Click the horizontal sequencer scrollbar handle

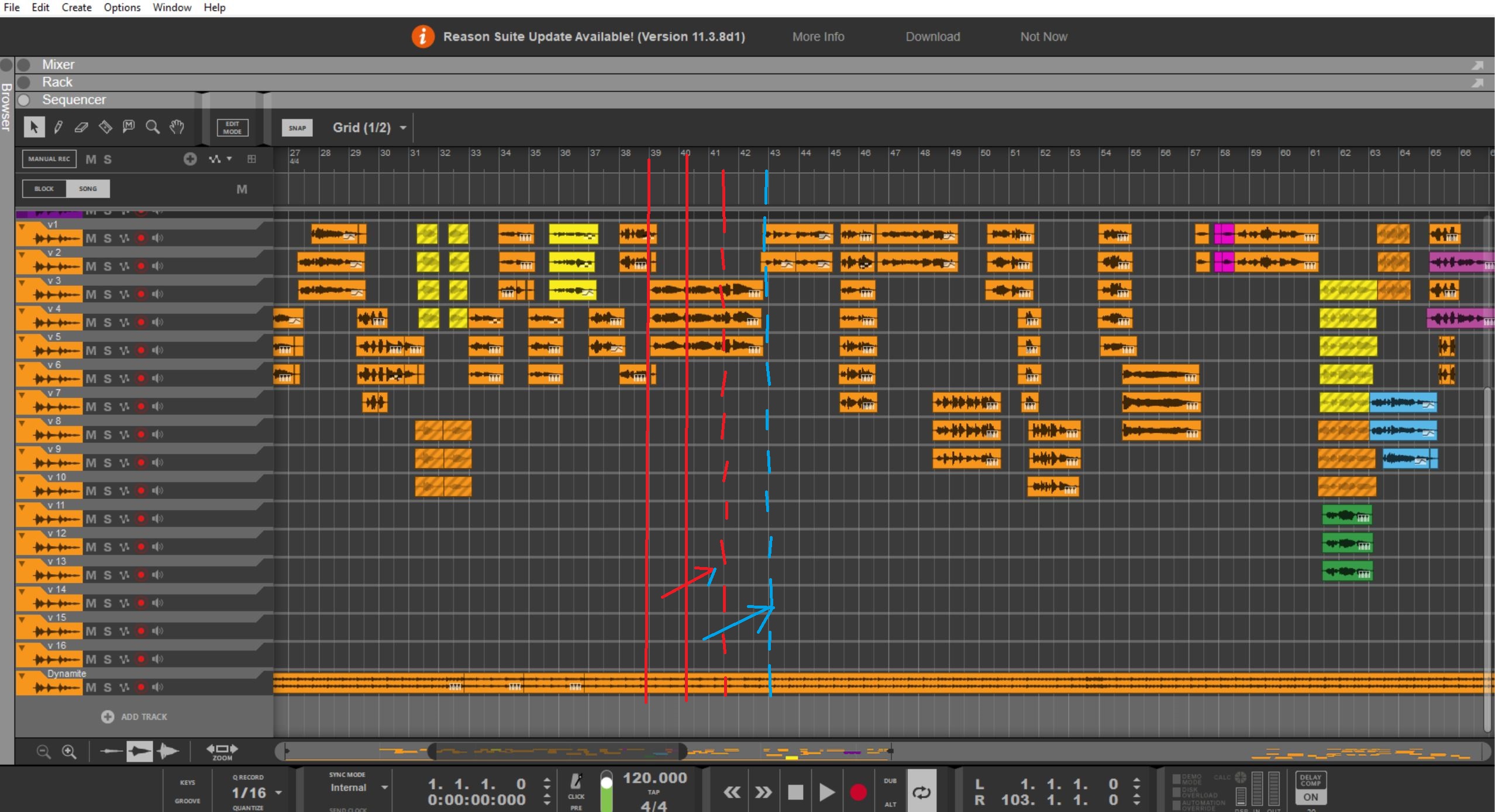tap(559, 751)
